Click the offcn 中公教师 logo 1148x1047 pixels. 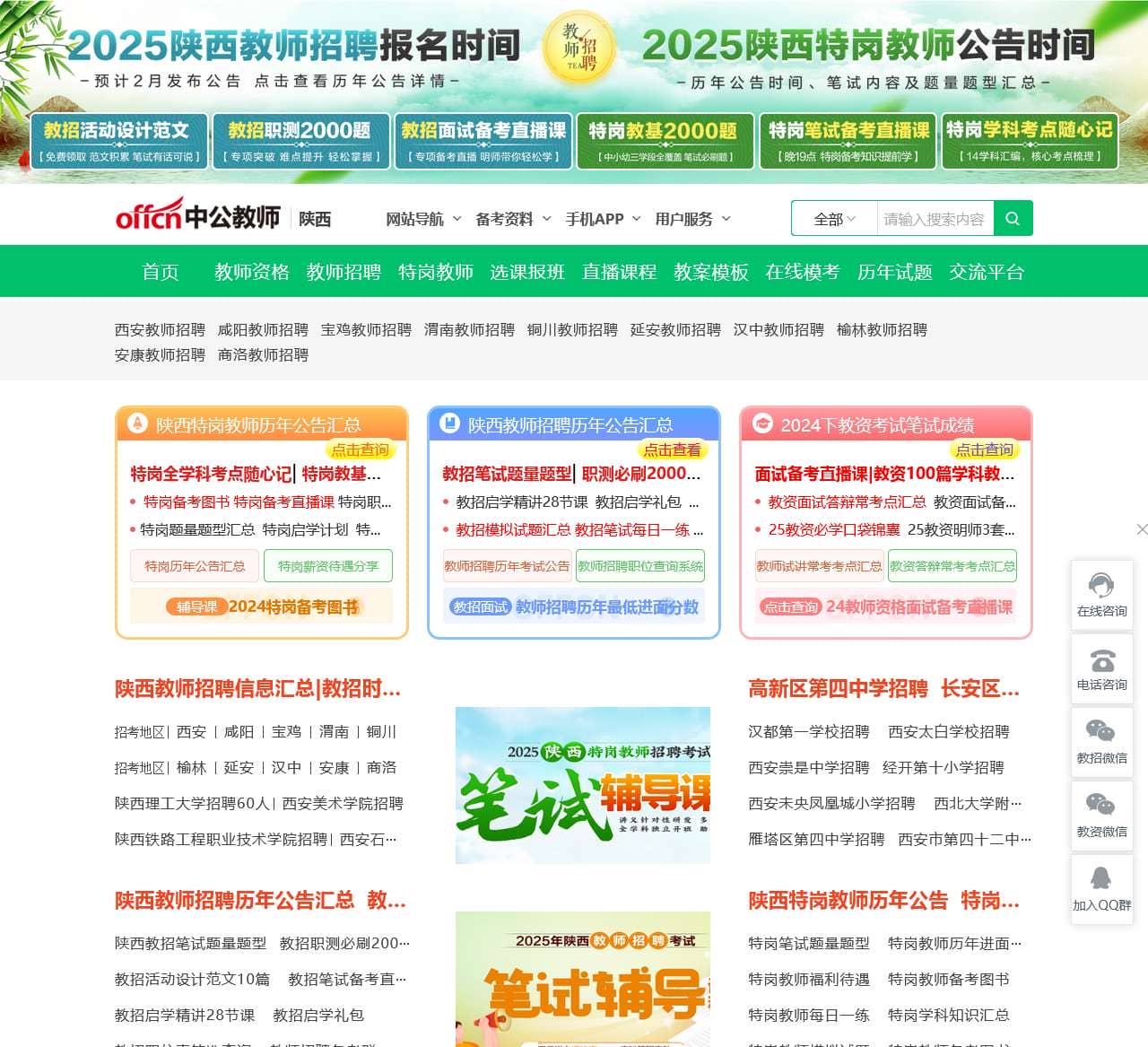pyautogui.click(x=198, y=215)
